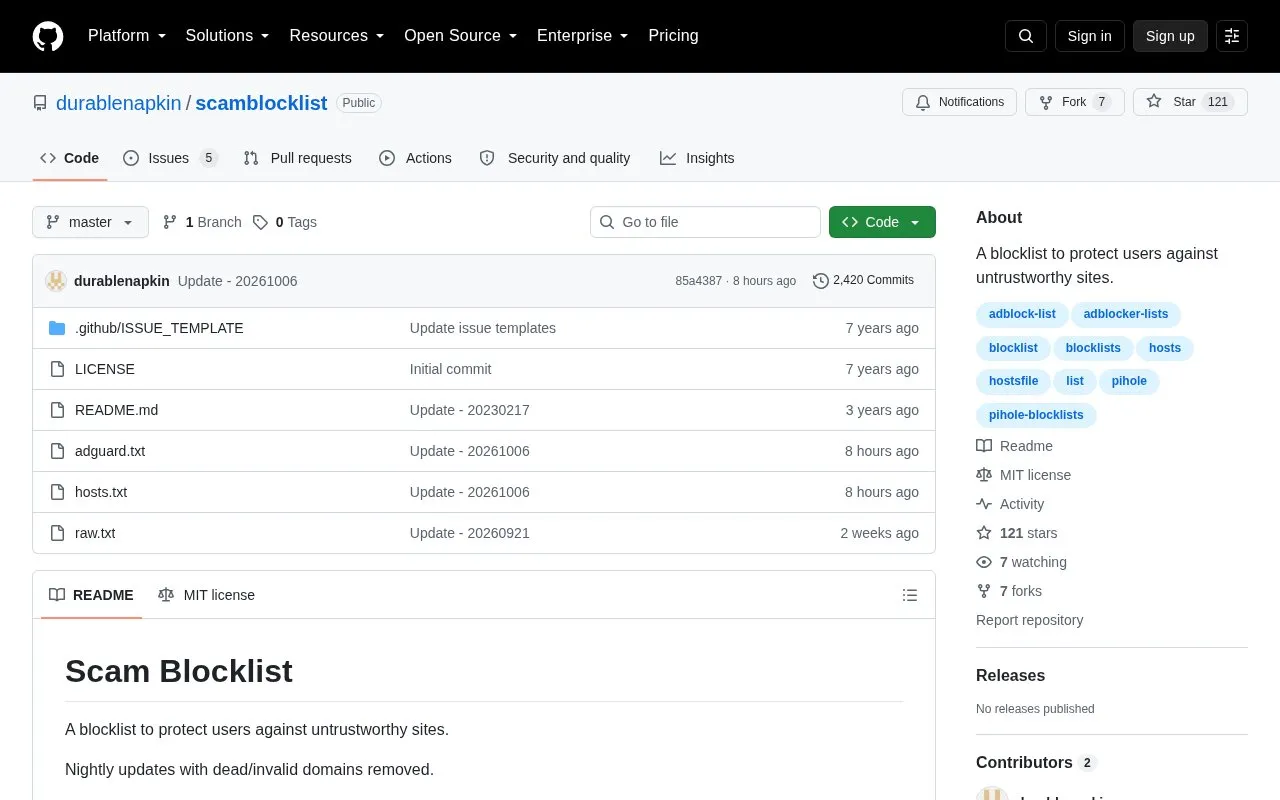Screen dimensions: 1280x800
Task: Click the file icon beside LICENSE
Action: 57,369
